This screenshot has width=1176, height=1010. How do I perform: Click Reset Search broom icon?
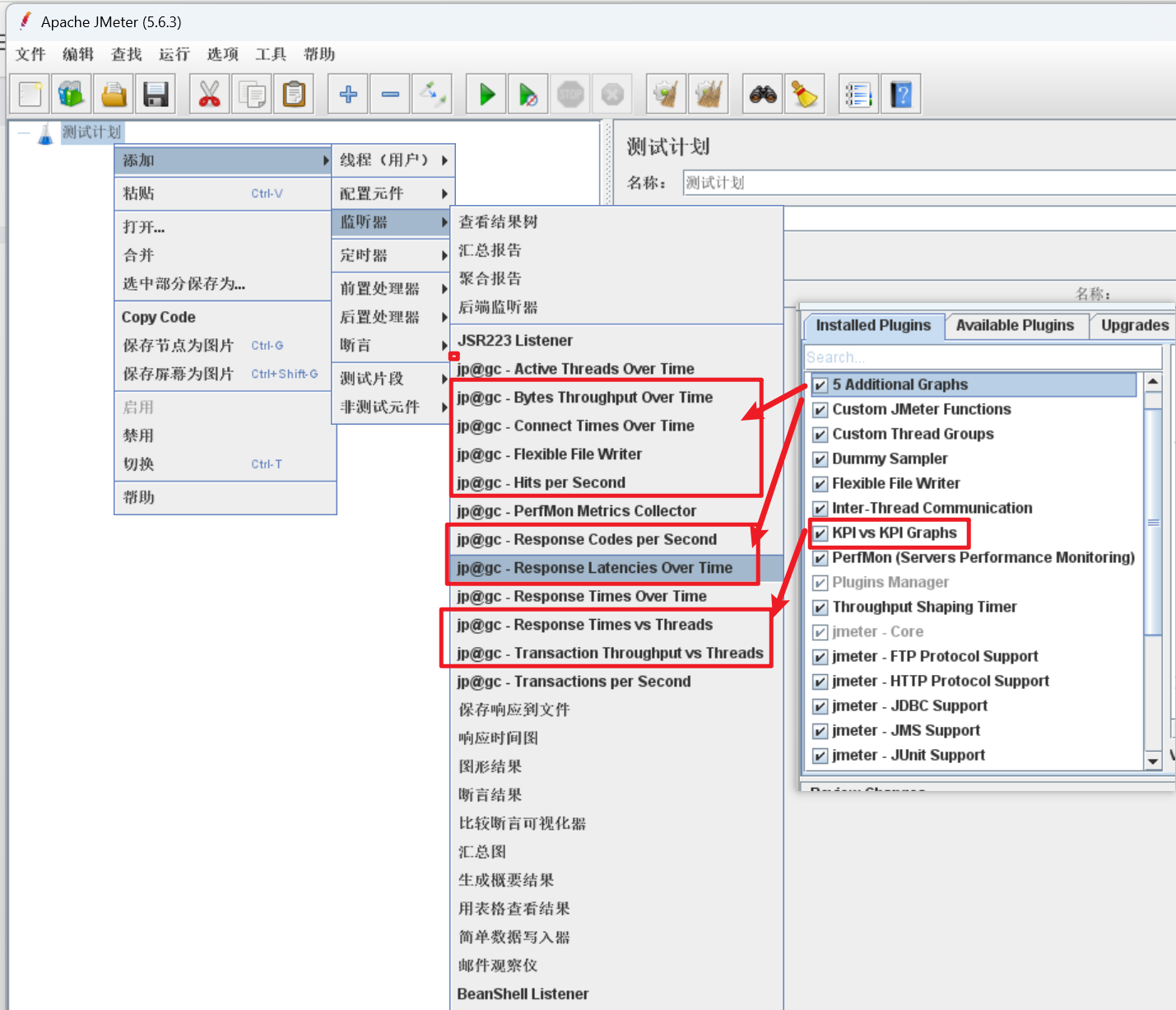(x=805, y=95)
